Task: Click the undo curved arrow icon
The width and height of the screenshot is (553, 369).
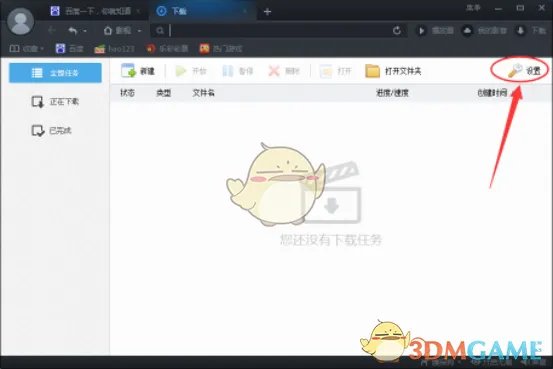Action: tap(73, 31)
